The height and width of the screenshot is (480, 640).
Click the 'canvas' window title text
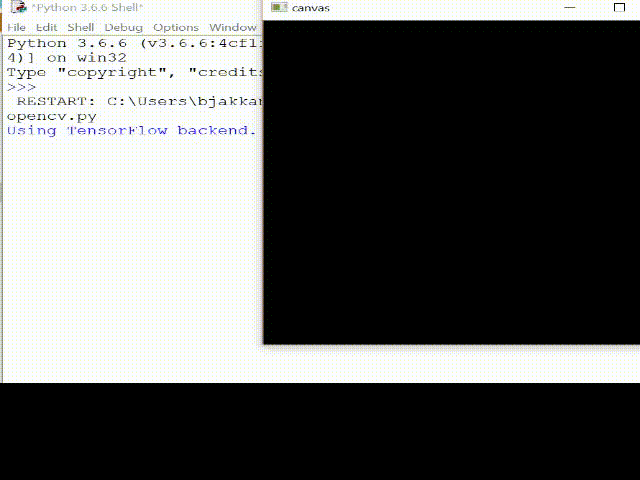click(x=311, y=8)
